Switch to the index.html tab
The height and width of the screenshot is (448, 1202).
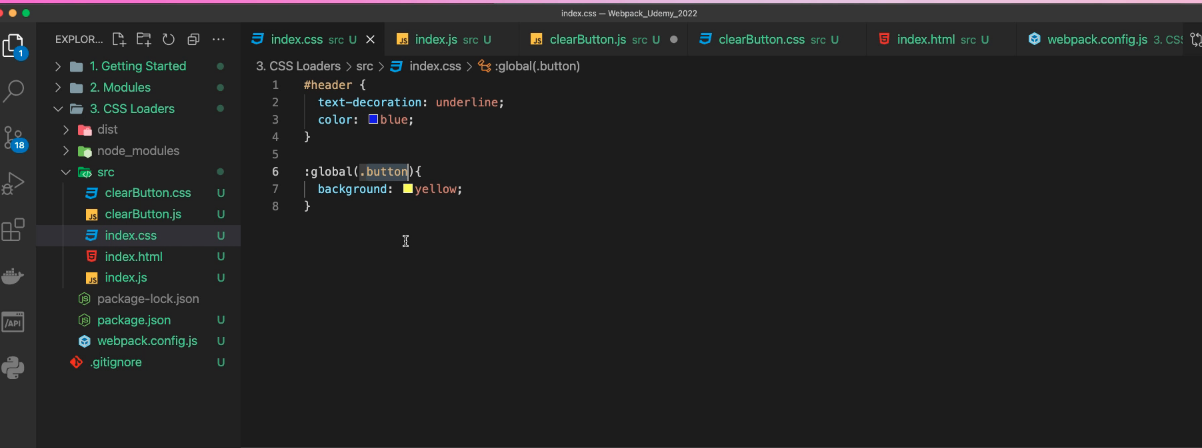coord(941,40)
